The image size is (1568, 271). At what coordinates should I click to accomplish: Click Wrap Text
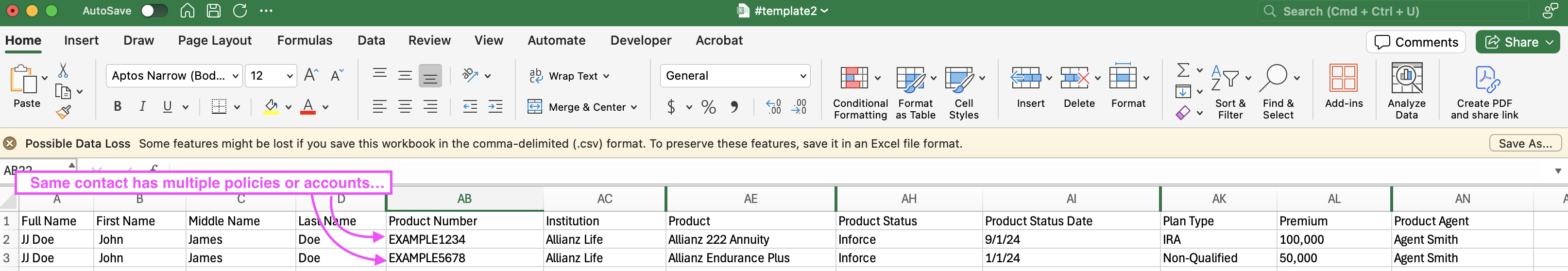568,75
